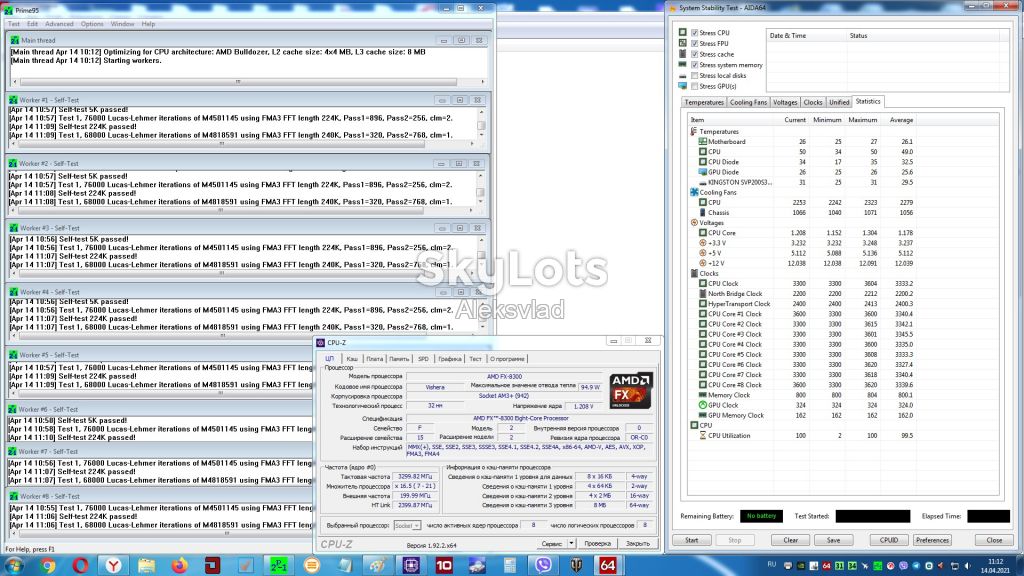Click the Worker #1 window icon in Prime95
The width and height of the screenshot is (1024, 576).
[13, 101]
